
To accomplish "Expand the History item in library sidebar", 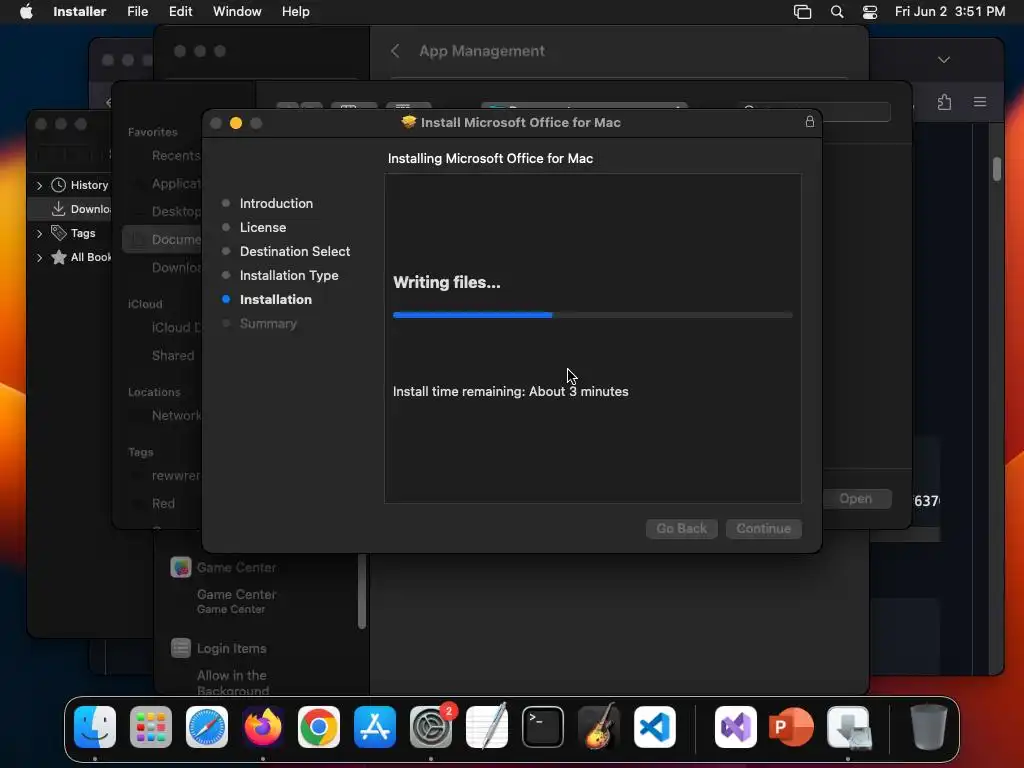I will tap(39, 185).
